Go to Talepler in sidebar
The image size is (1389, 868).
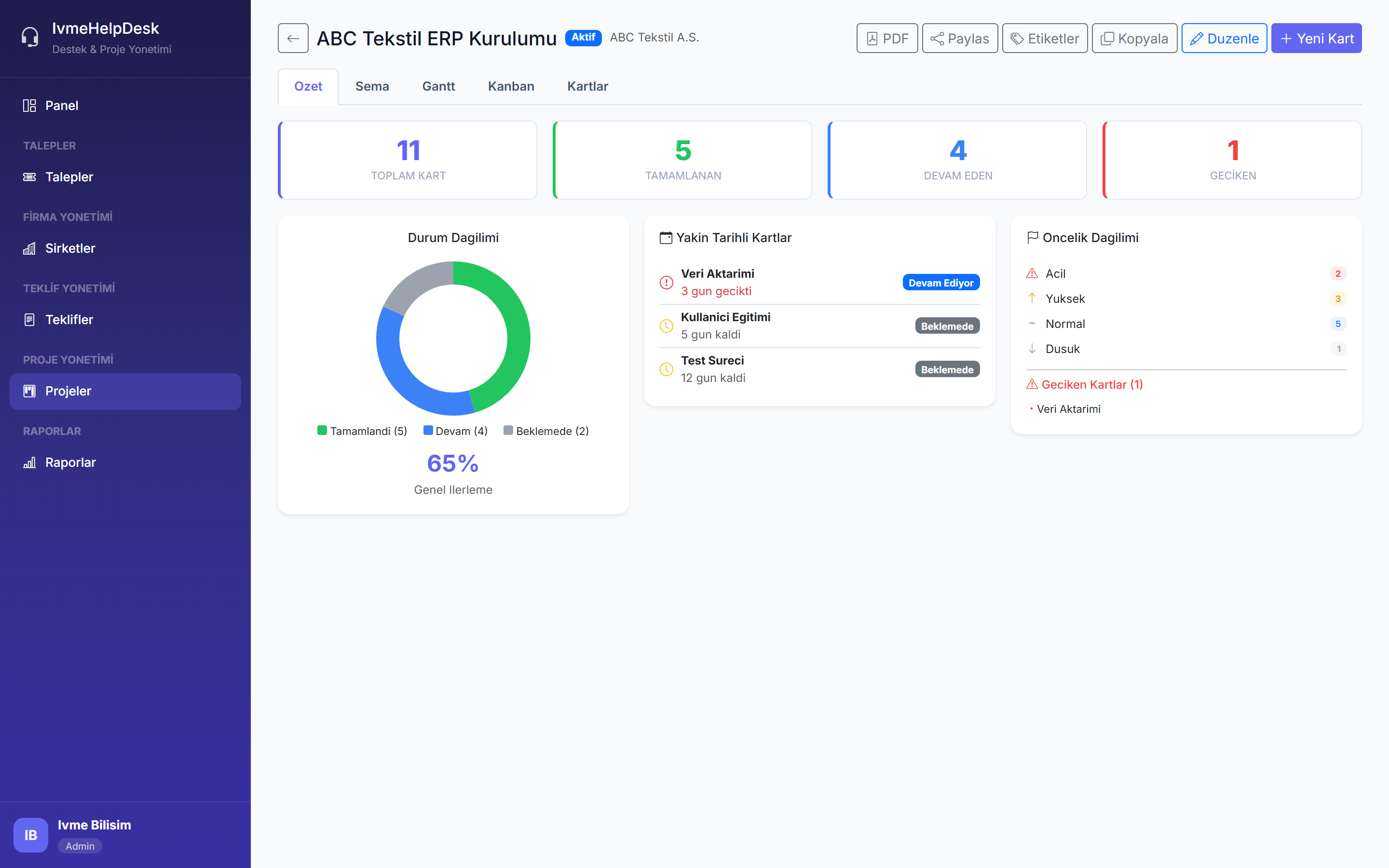pyautogui.click(x=69, y=177)
